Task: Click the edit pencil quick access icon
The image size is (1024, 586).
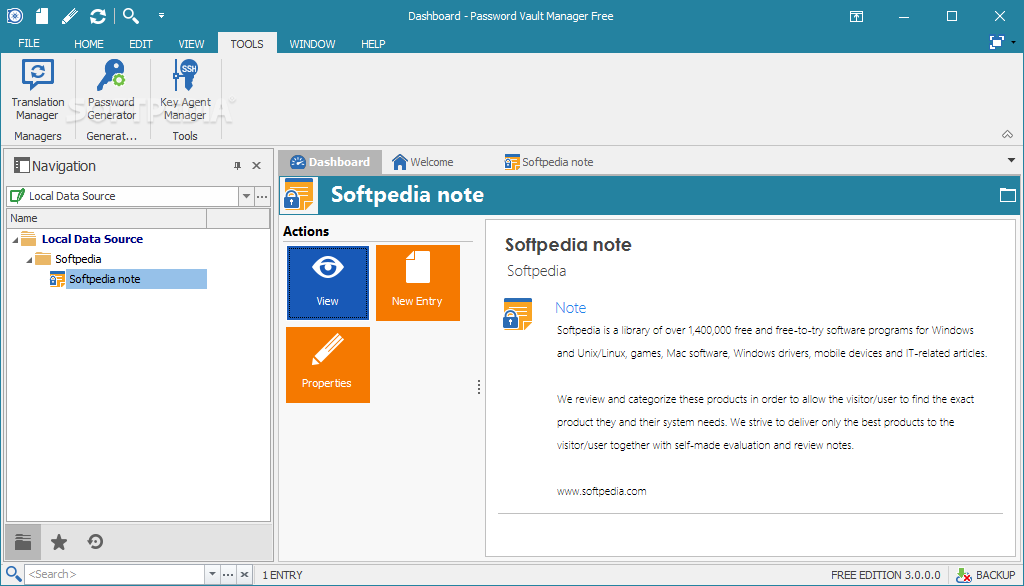Action: point(70,16)
